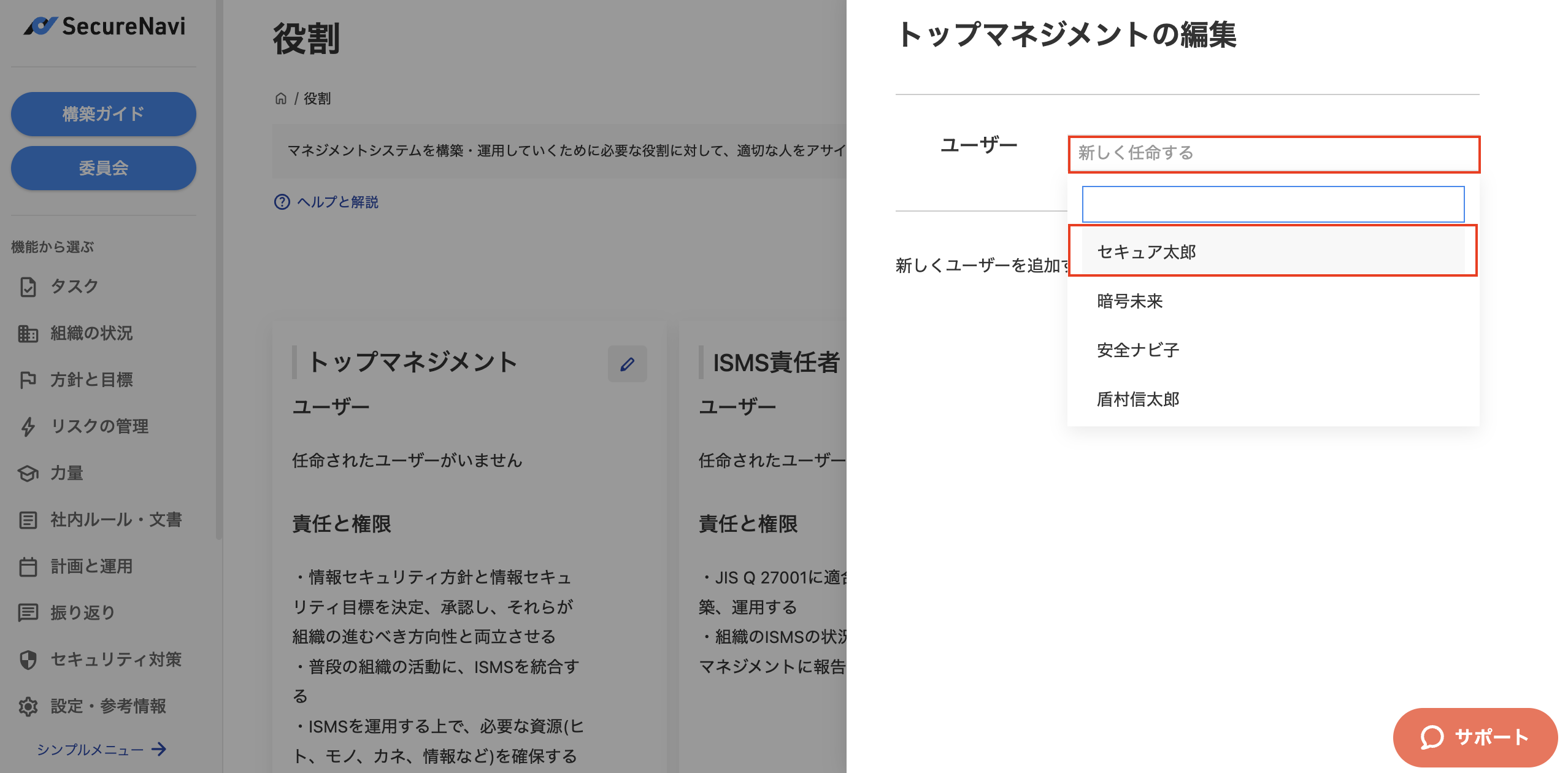
Task: Click the 力量 graduation cap icon
Action: pos(28,473)
